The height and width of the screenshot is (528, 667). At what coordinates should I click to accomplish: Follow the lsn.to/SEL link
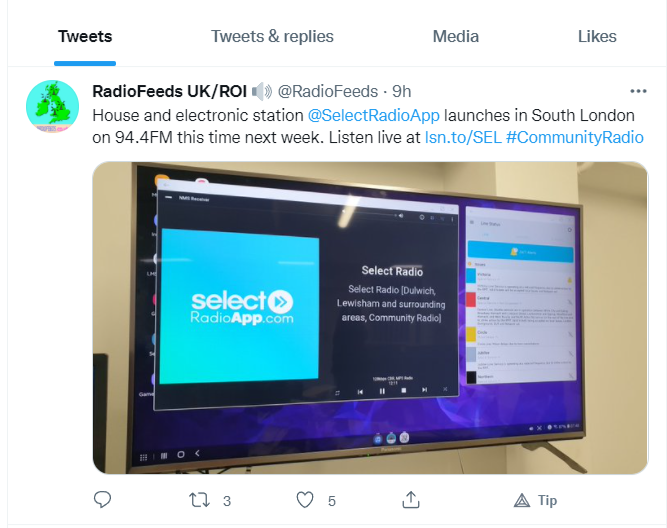pos(463,137)
